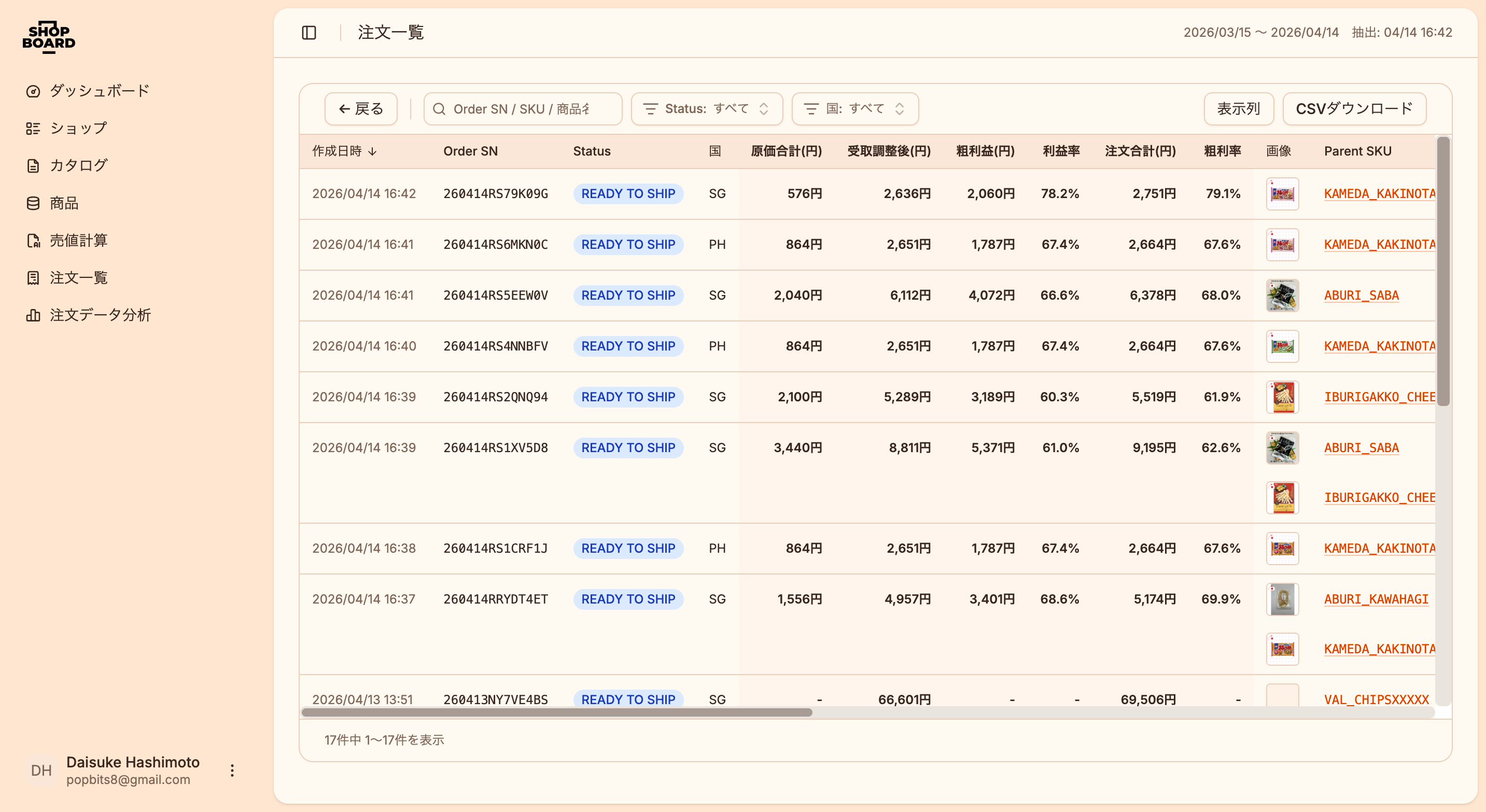Click the ShopBoard logo
1486x812 pixels.
tap(49, 37)
